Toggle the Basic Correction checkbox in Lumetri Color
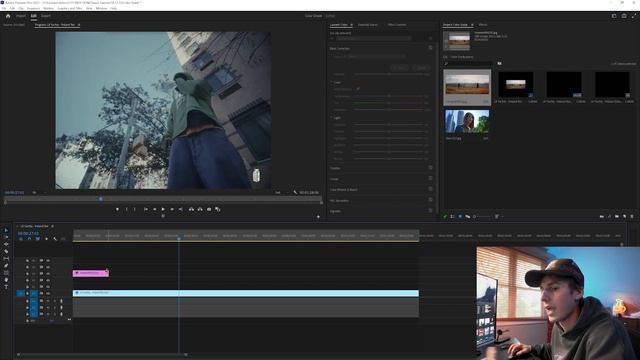This screenshot has width=640, height=360. coord(430,48)
